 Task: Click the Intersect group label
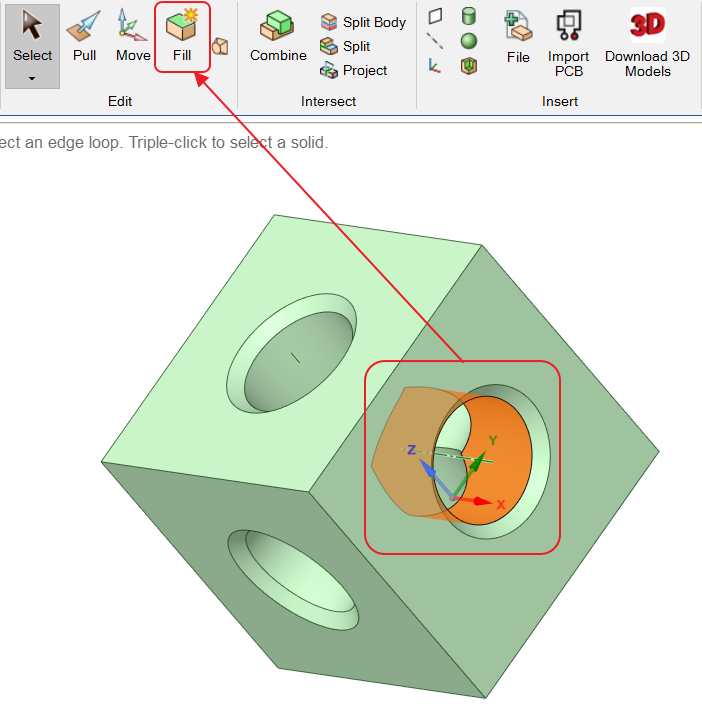pos(328,101)
